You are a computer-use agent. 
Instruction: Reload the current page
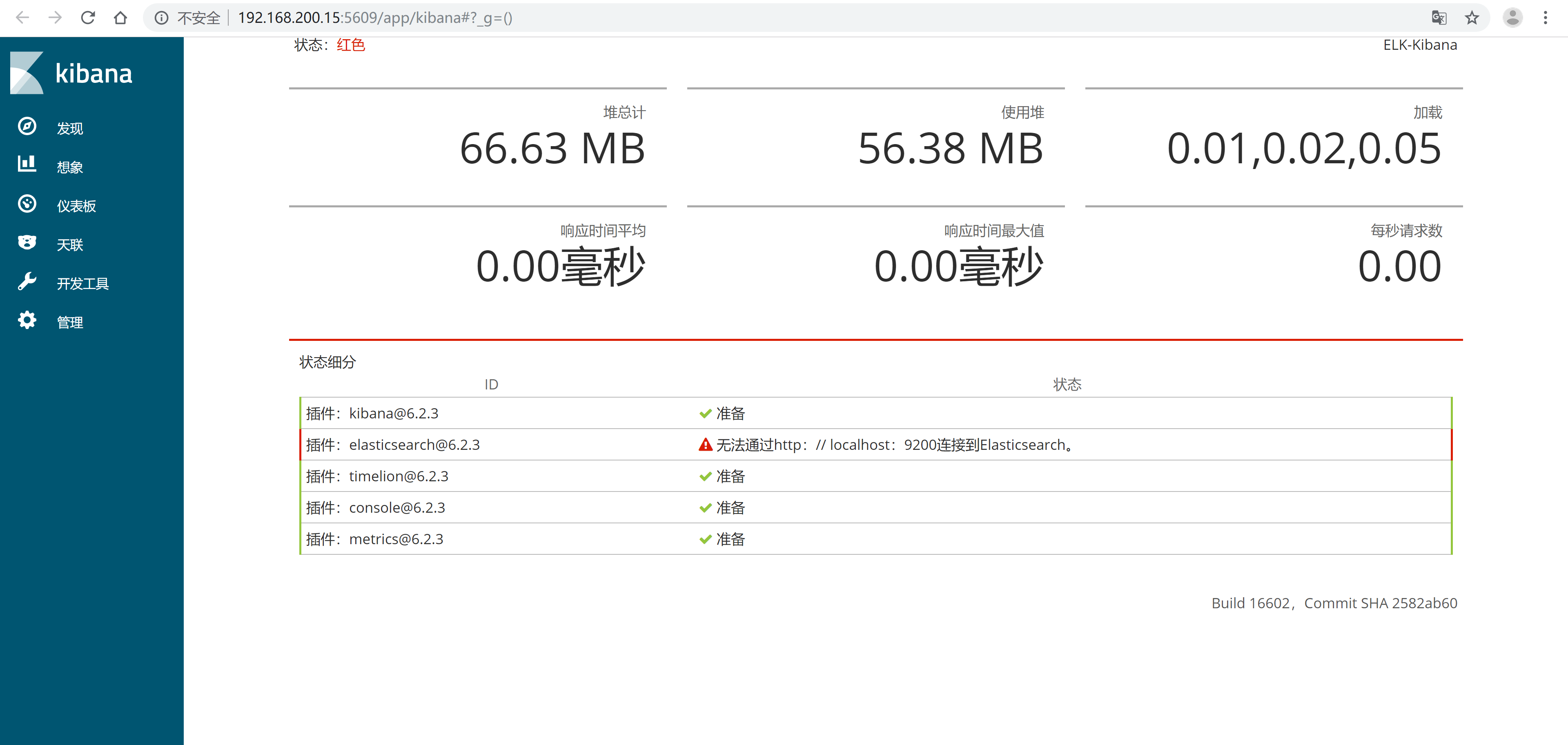pos(88,18)
